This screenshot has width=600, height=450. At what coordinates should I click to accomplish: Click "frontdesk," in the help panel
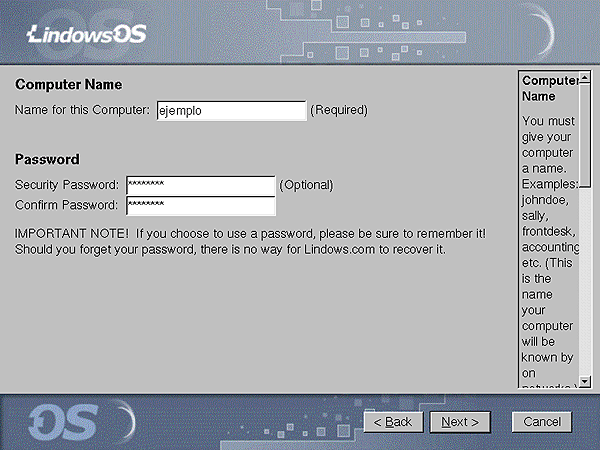[x=549, y=232]
